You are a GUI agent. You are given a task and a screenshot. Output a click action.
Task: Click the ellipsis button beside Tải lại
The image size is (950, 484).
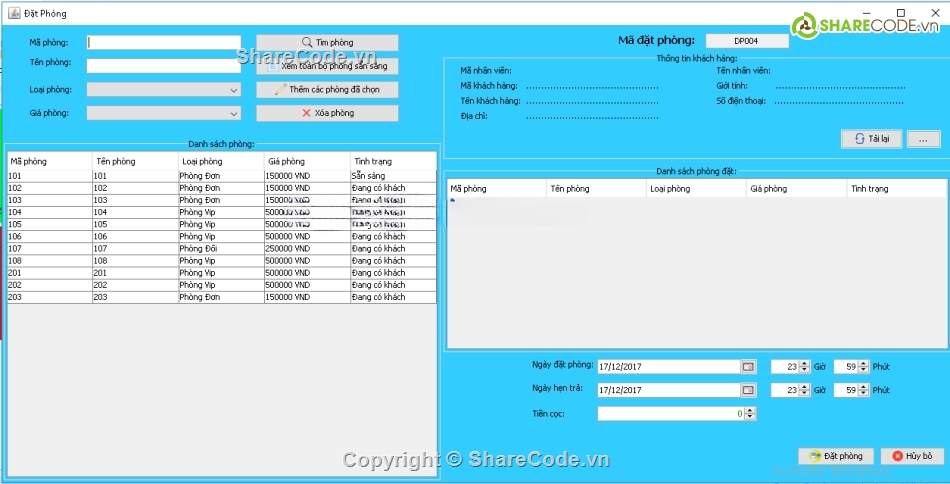point(923,139)
